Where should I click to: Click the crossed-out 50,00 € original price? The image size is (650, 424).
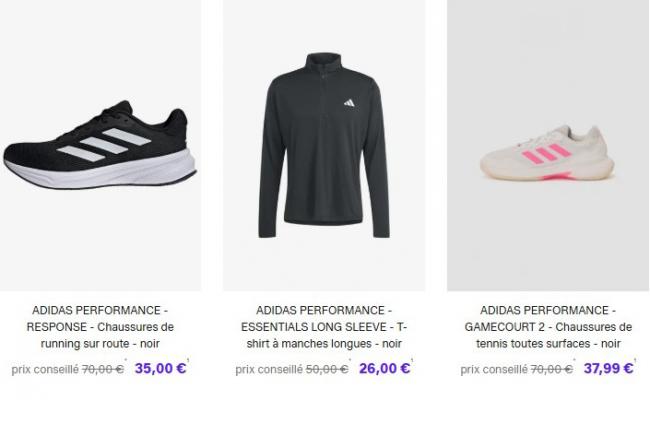[x=327, y=369]
